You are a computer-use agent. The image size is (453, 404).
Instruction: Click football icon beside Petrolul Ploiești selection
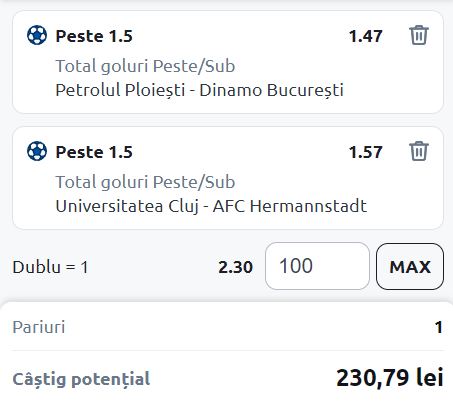click(x=37, y=35)
